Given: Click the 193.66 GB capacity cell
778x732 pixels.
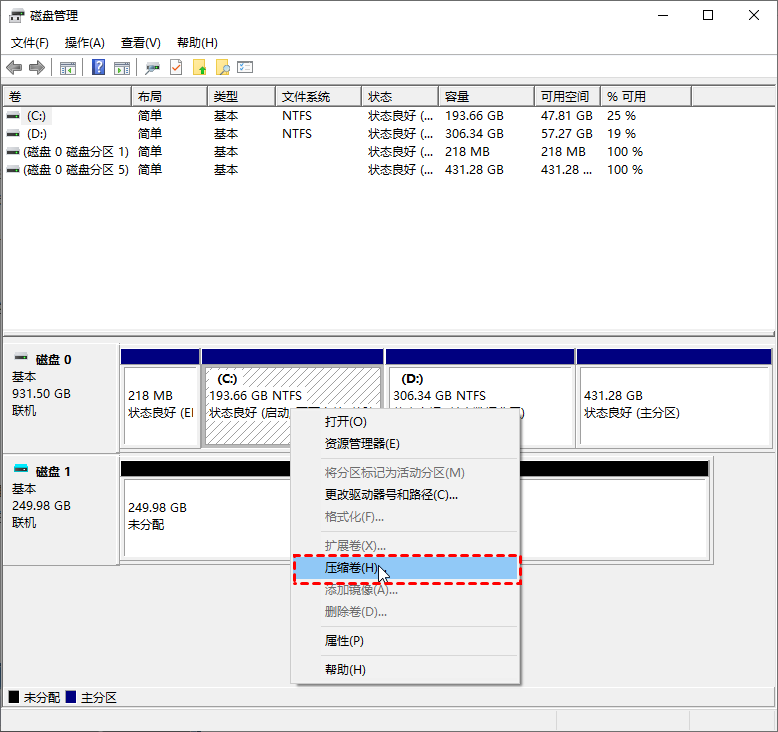Looking at the screenshot, I should [474, 116].
